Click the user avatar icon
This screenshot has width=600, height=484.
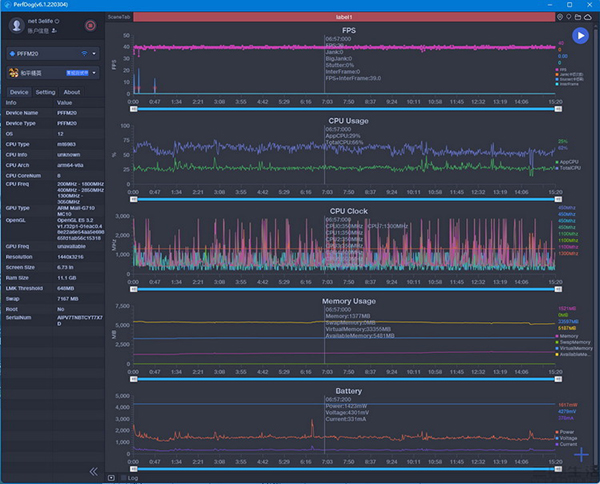tap(19, 24)
